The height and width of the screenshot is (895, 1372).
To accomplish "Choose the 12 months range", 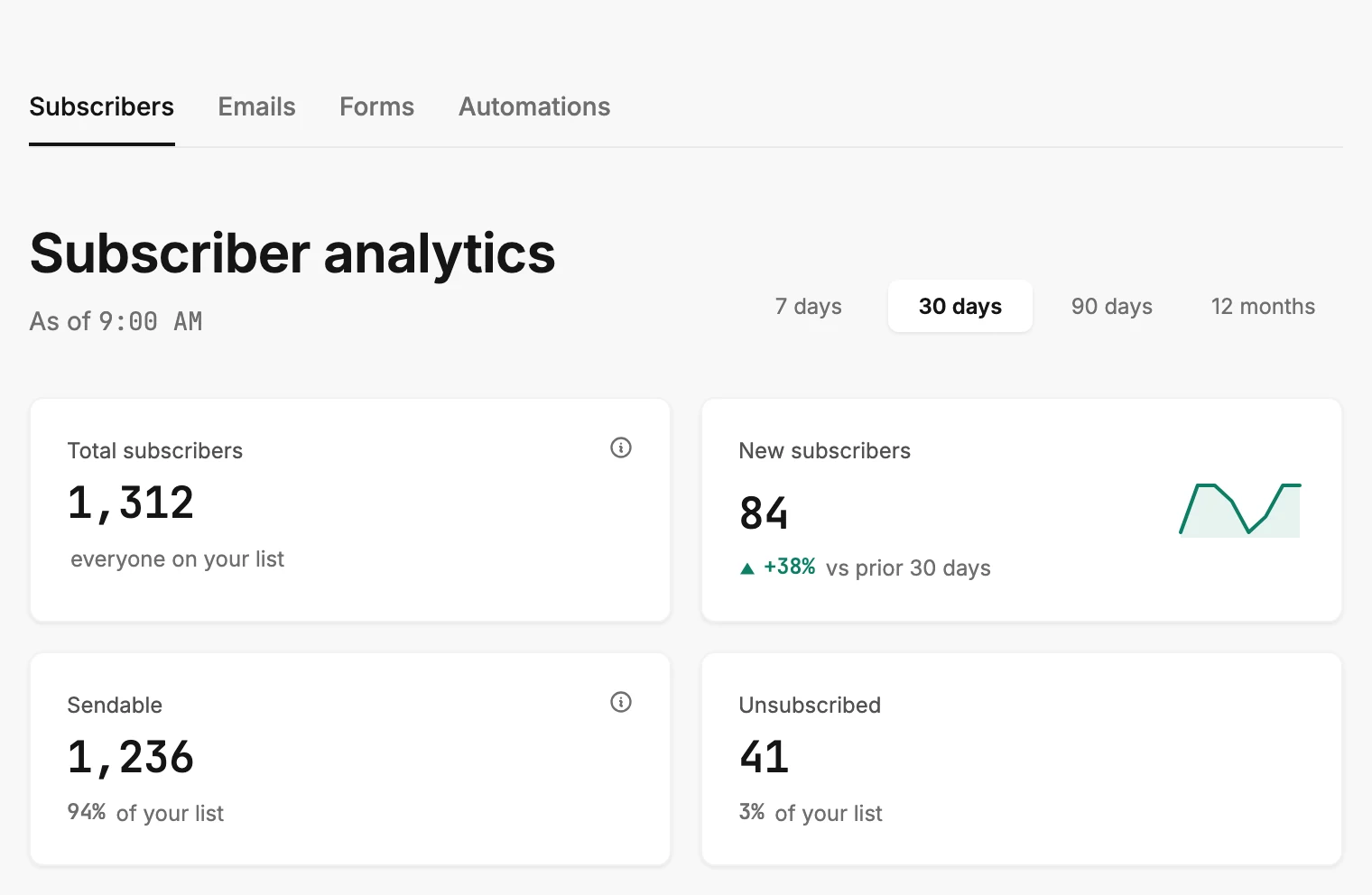I will pos(1264,307).
